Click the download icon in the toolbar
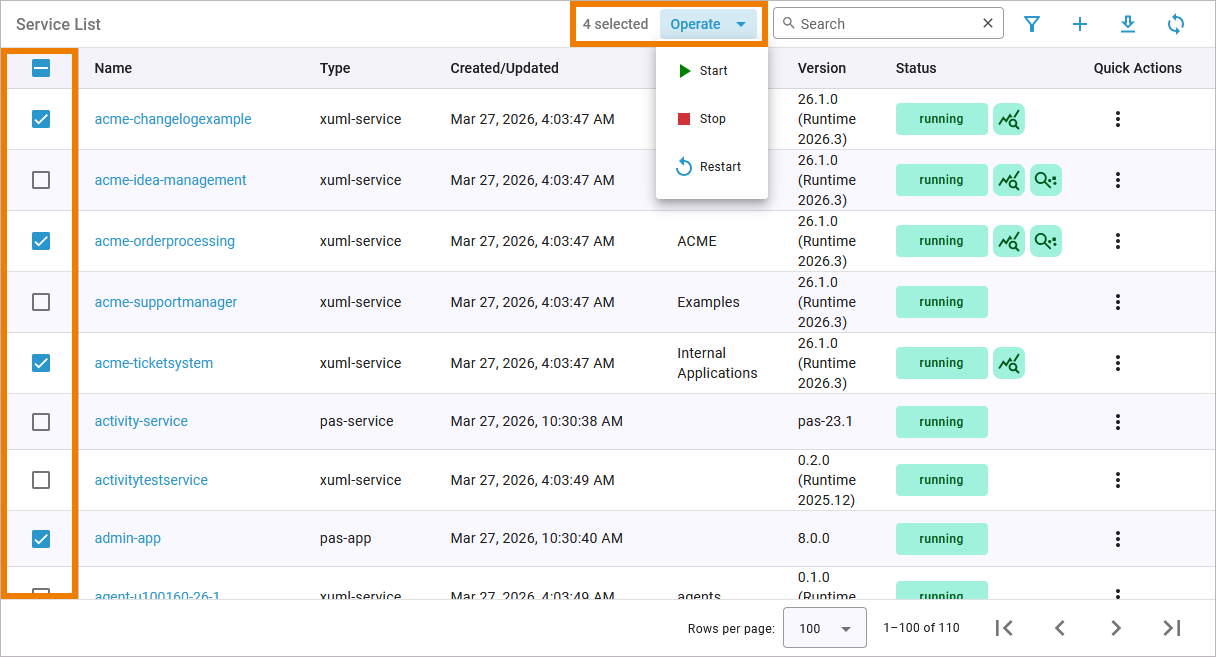Image resolution: width=1216 pixels, height=657 pixels. pyautogui.click(x=1128, y=24)
